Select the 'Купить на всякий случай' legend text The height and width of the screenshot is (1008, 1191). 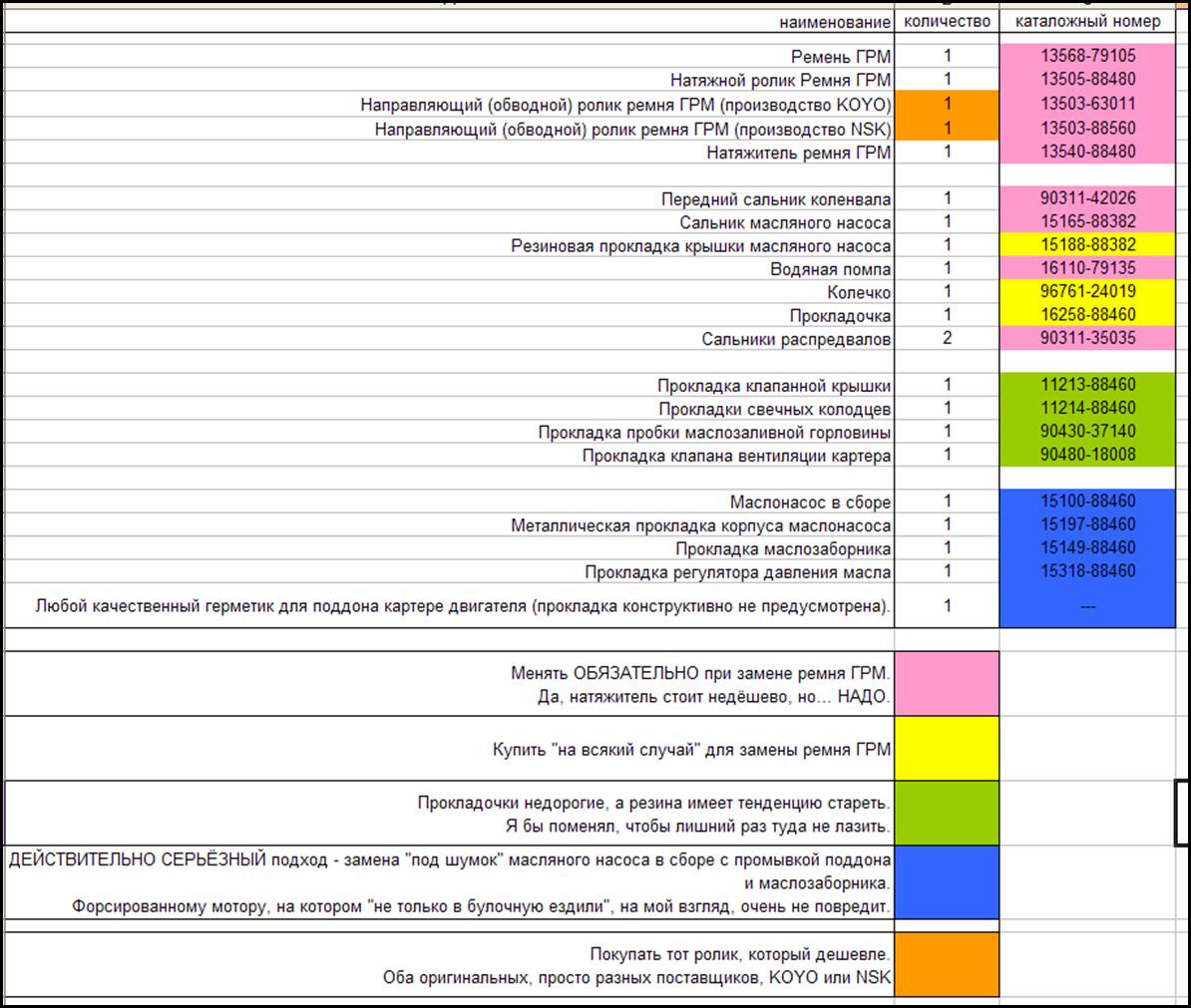pyautogui.click(x=691, y=750)
